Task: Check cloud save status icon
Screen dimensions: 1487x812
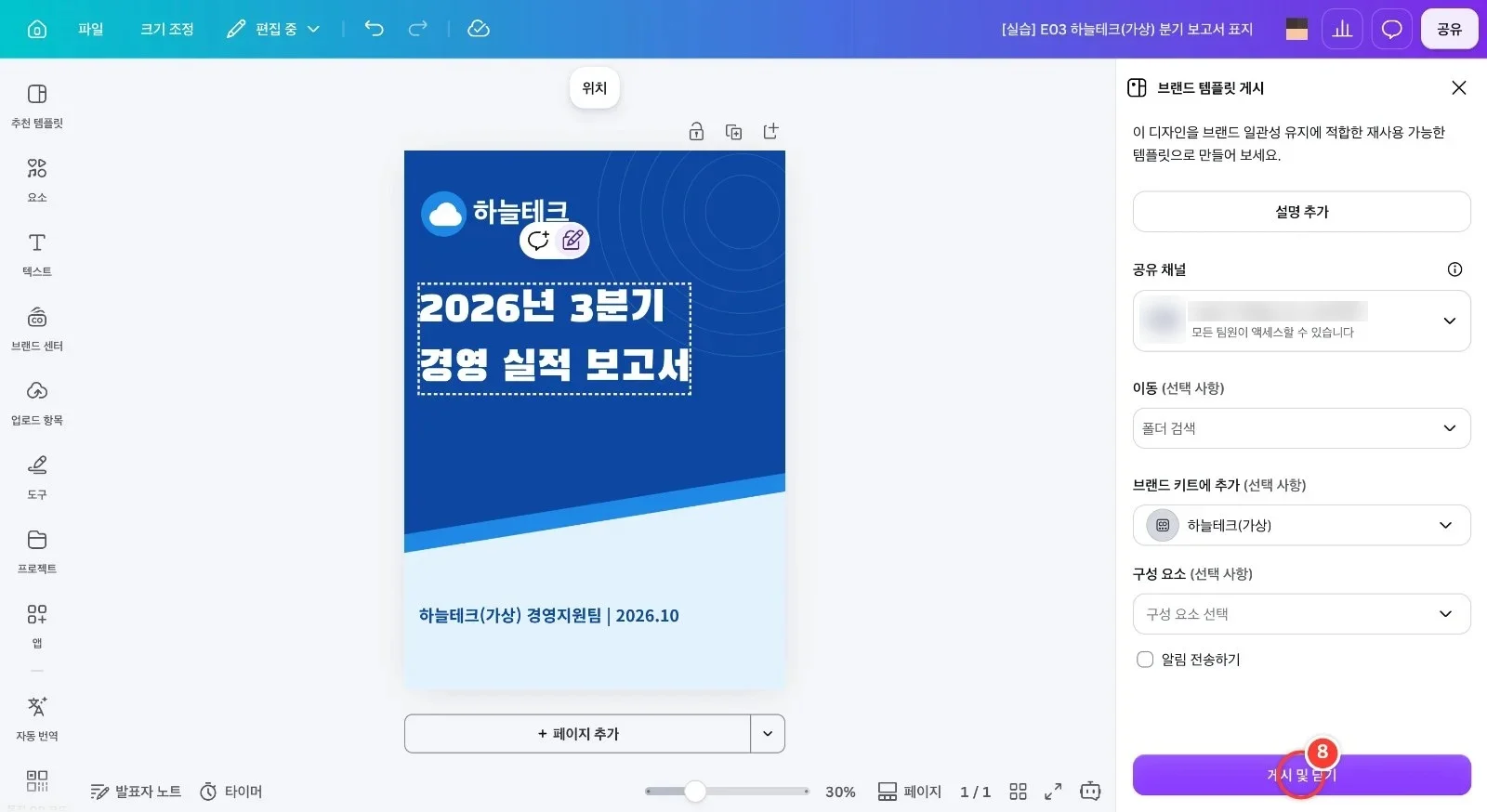Action: pos(478,29)
